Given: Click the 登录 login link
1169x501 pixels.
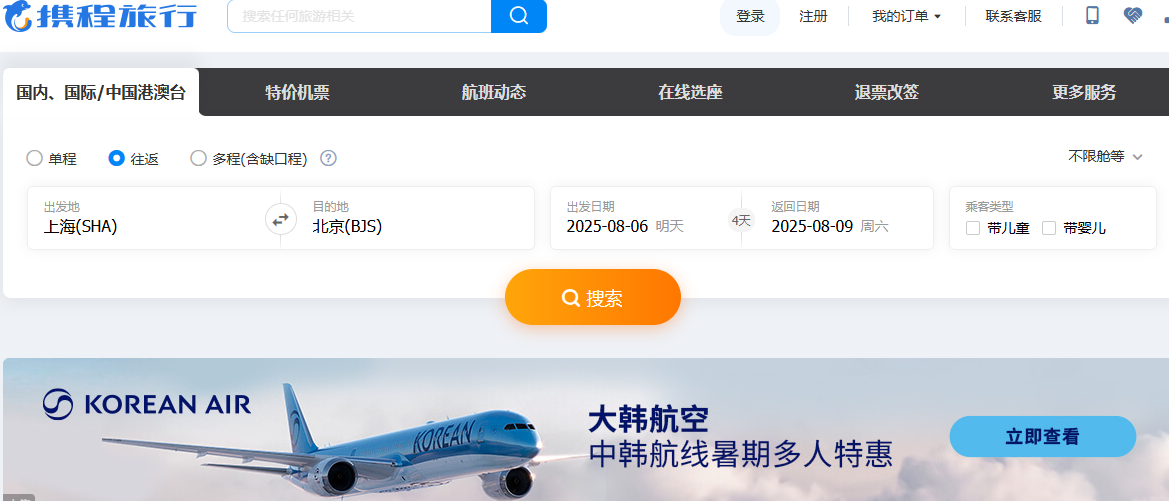Looking at the screenshot, I should 750,16.
